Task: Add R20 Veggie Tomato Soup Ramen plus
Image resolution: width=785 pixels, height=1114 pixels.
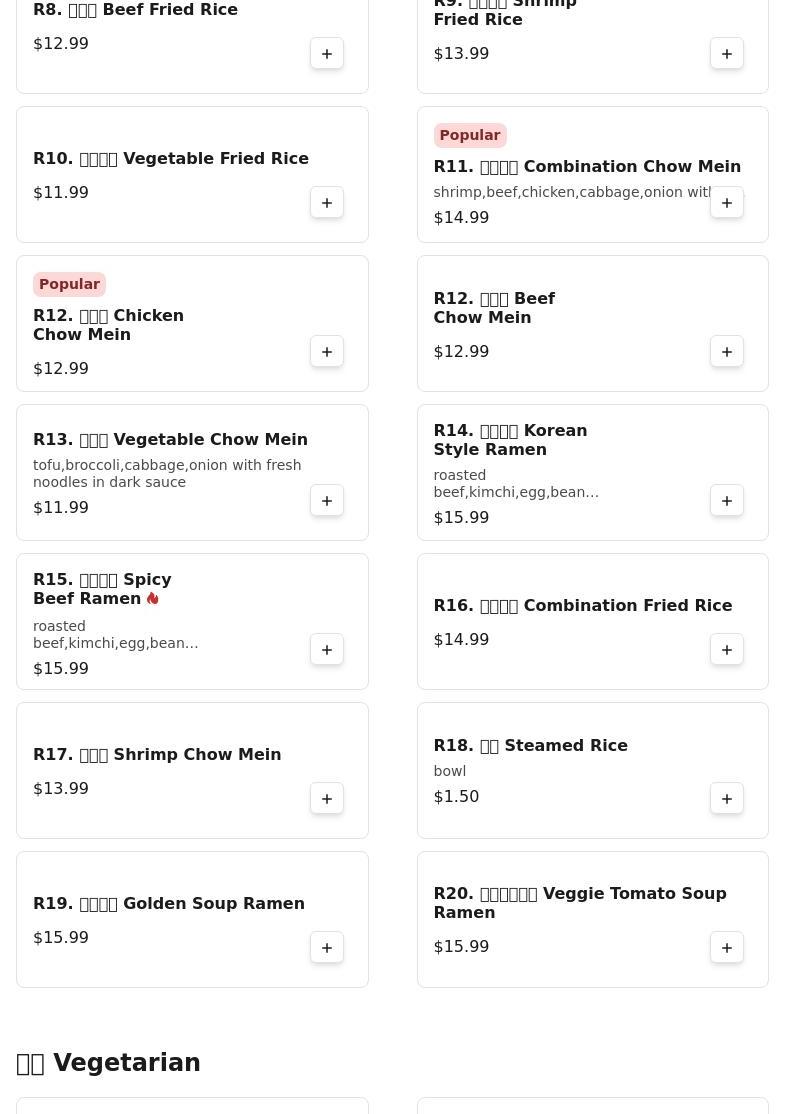Action: point(727,948)
